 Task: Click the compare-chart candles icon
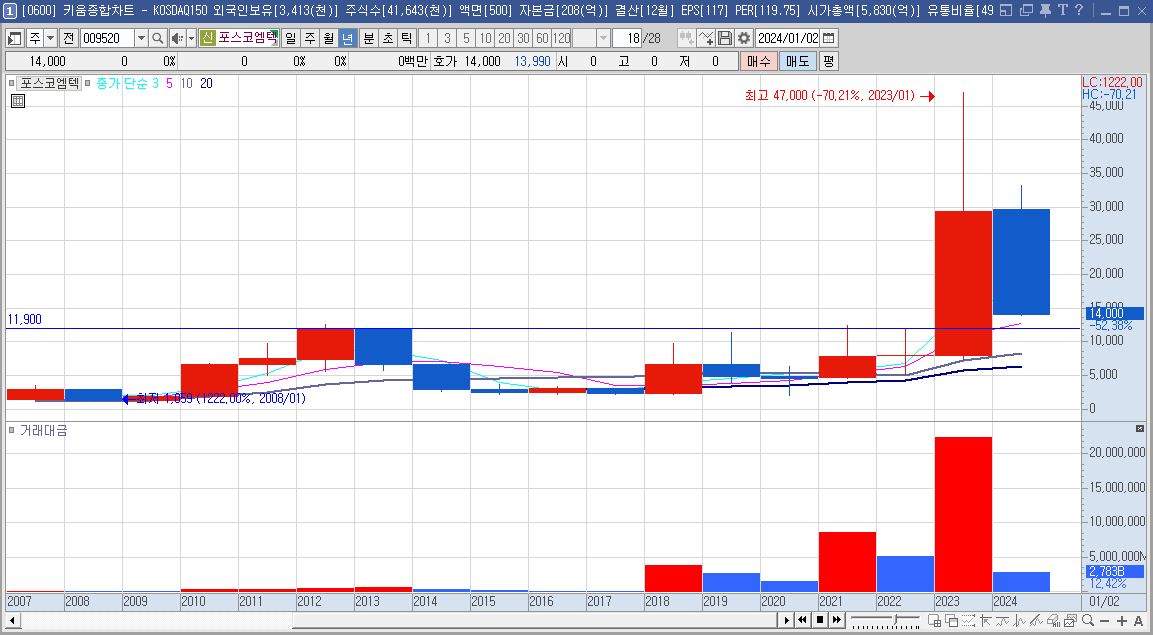point(687,38)
